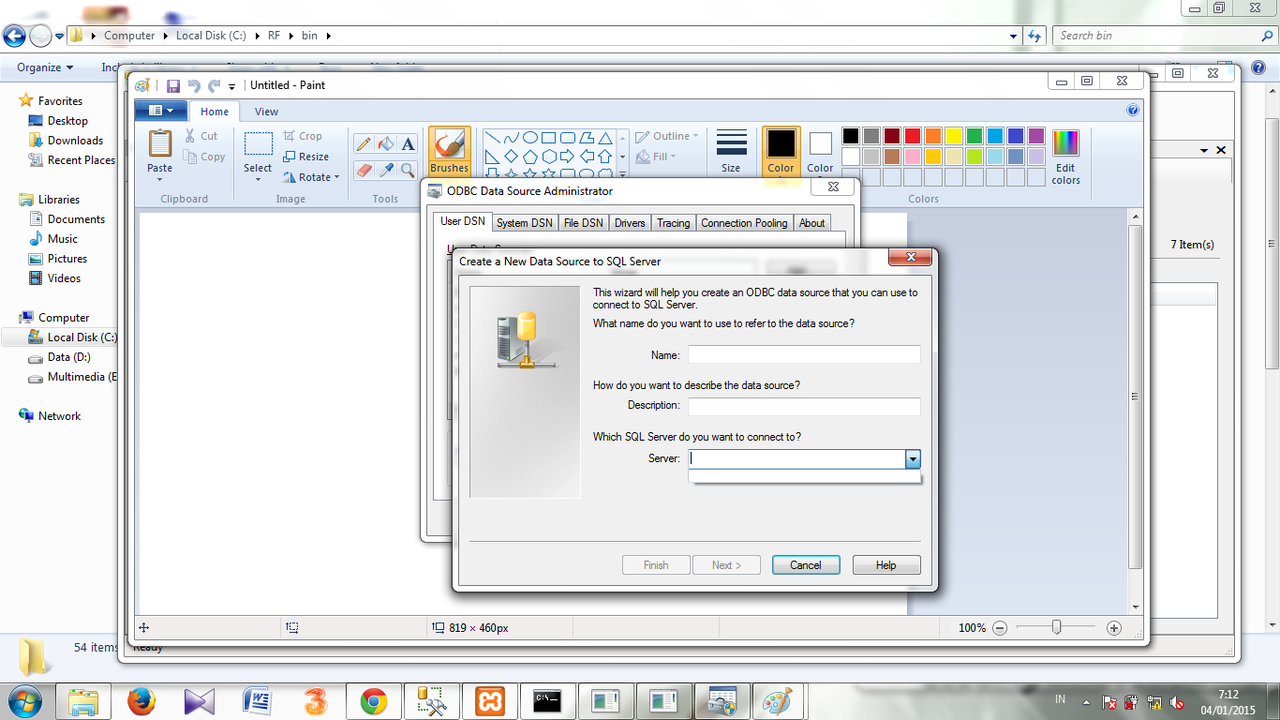
Task: Click the Description input field
Action: pyautogui.click(x=804, y=406)
